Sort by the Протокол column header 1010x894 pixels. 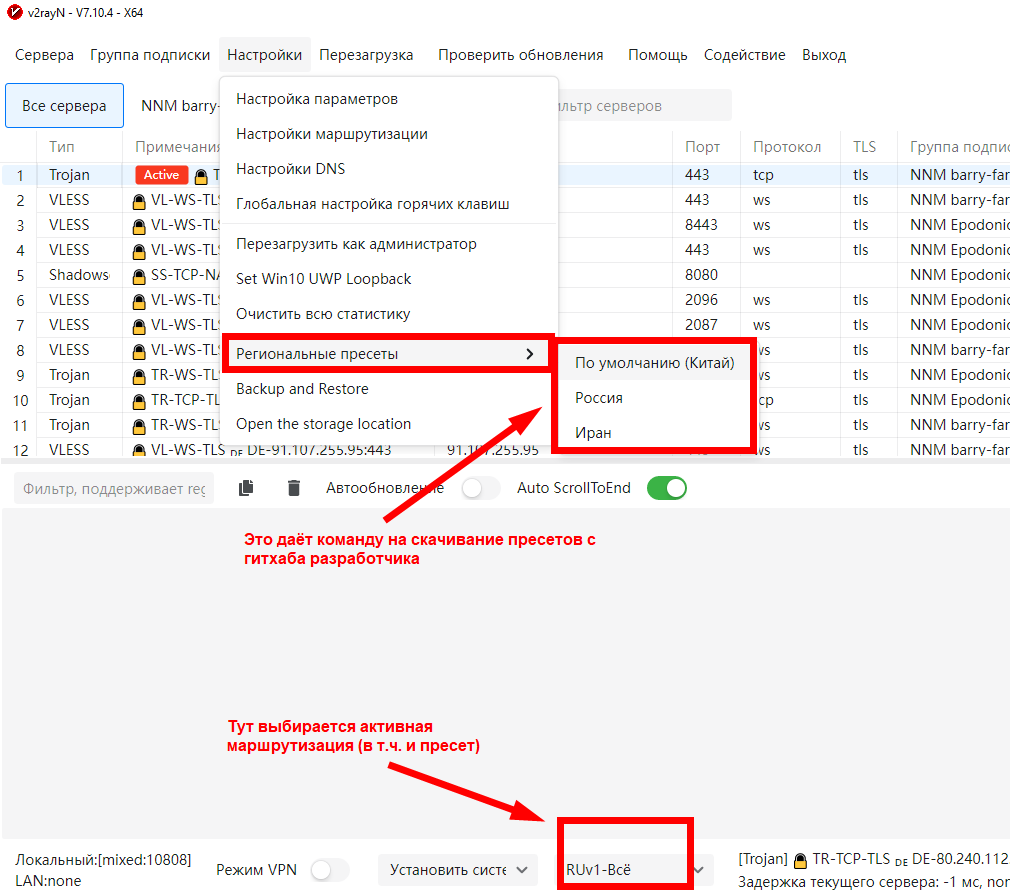point(790,147)
